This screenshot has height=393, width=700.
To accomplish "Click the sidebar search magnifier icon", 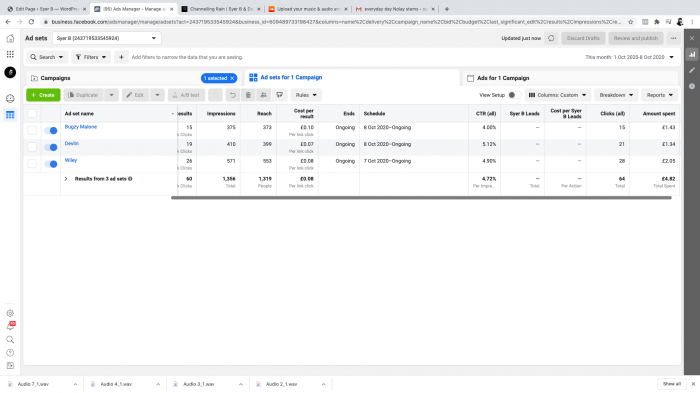I will pyautogui.click(x=10, y=340).
